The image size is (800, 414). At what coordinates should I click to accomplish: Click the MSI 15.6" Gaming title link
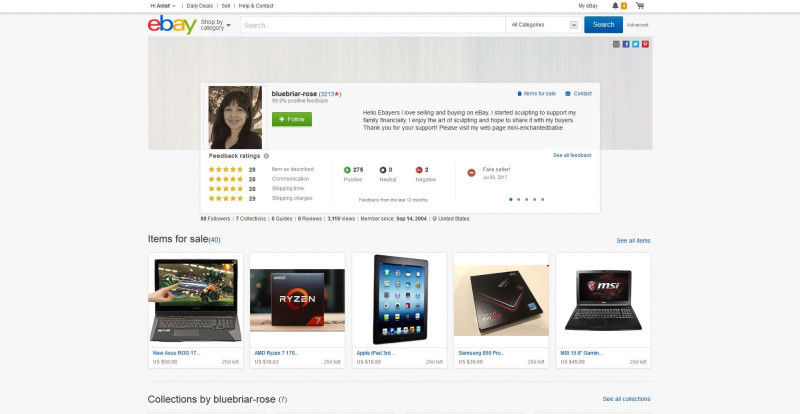pos(582,353)
